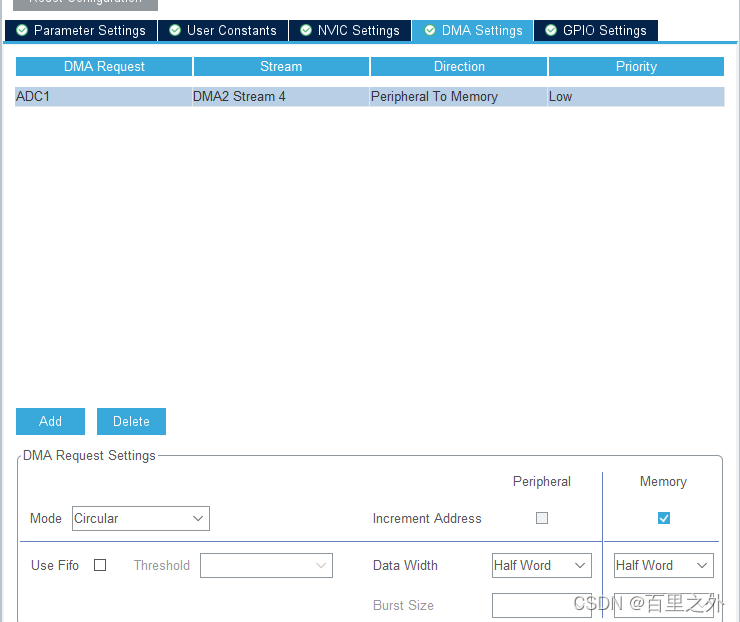The image size is (740, 622).
Task: Select the ADC1 DMA request cell
Action: click(103, 97)
